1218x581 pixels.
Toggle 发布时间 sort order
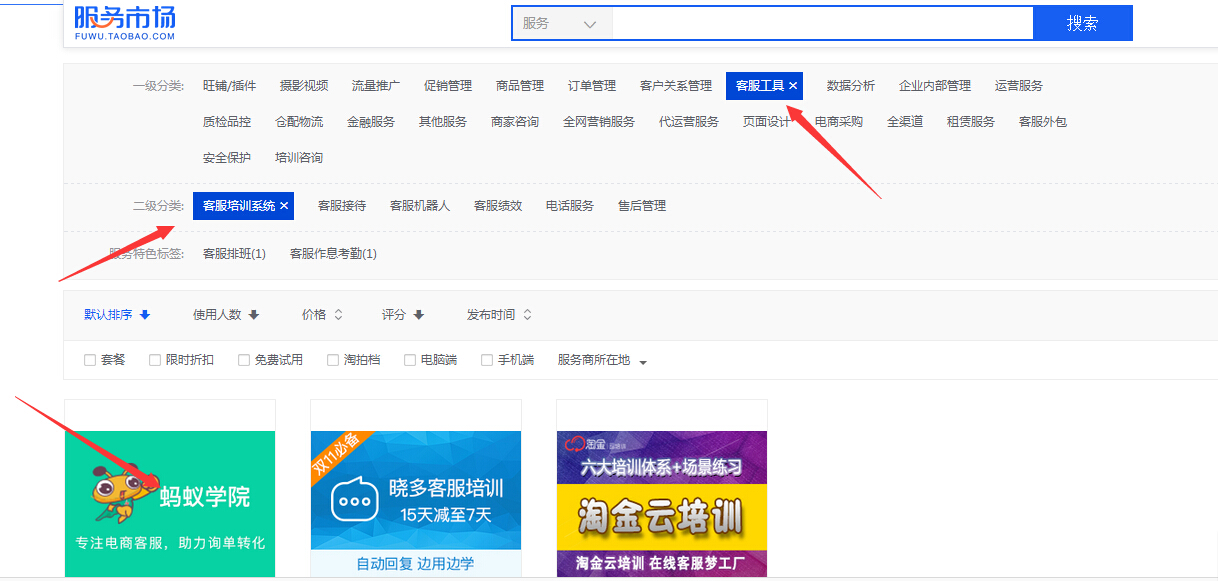point(527,315)
